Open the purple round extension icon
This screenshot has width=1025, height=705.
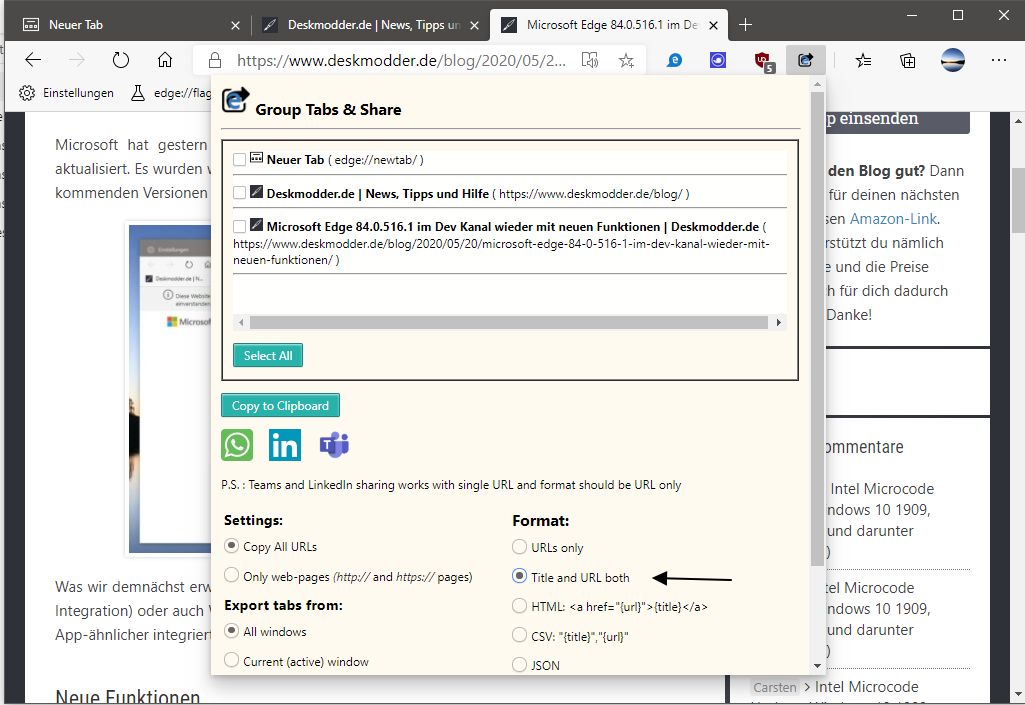[718, 61]
